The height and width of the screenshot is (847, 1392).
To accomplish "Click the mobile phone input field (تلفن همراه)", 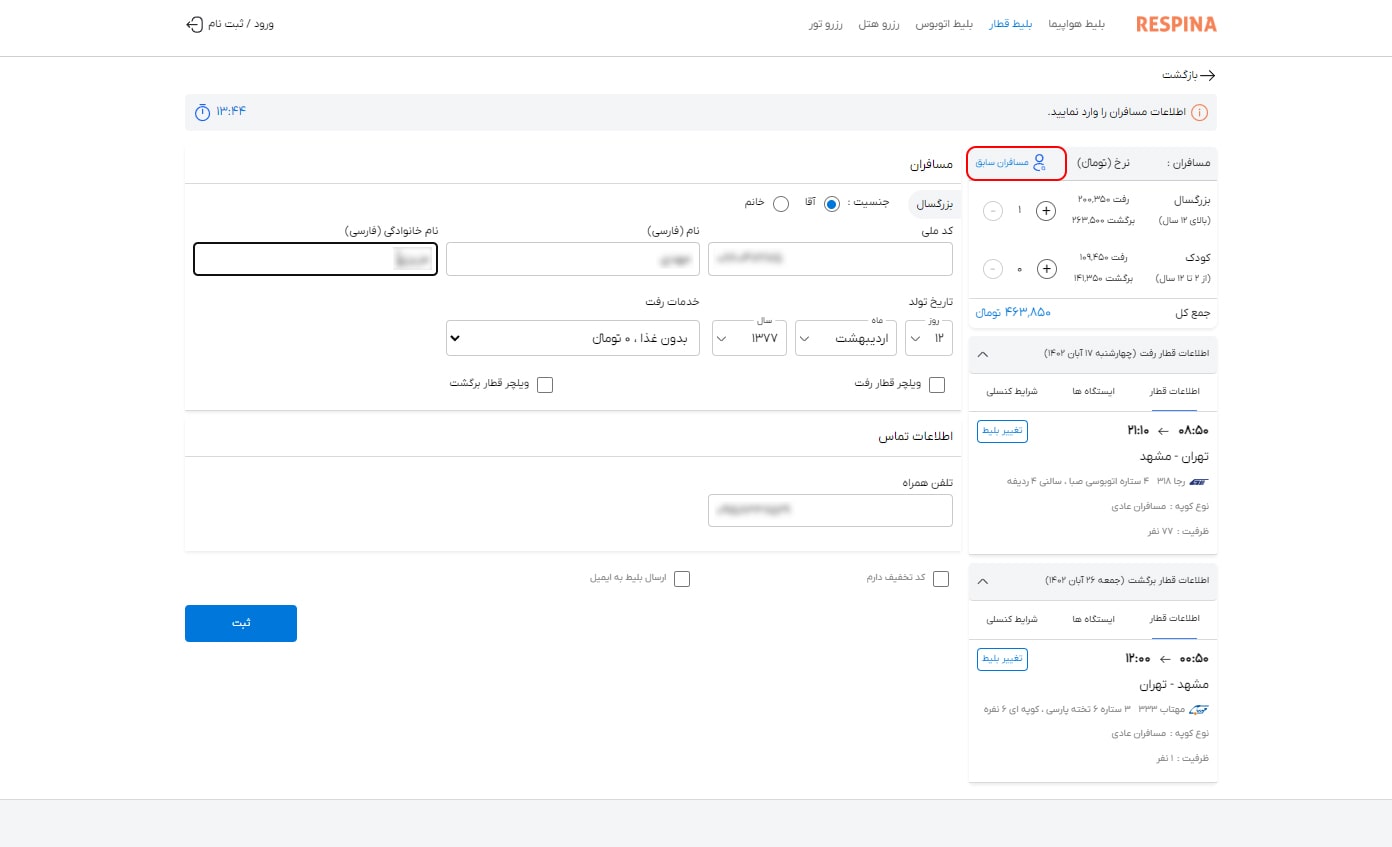I will 830,510.
